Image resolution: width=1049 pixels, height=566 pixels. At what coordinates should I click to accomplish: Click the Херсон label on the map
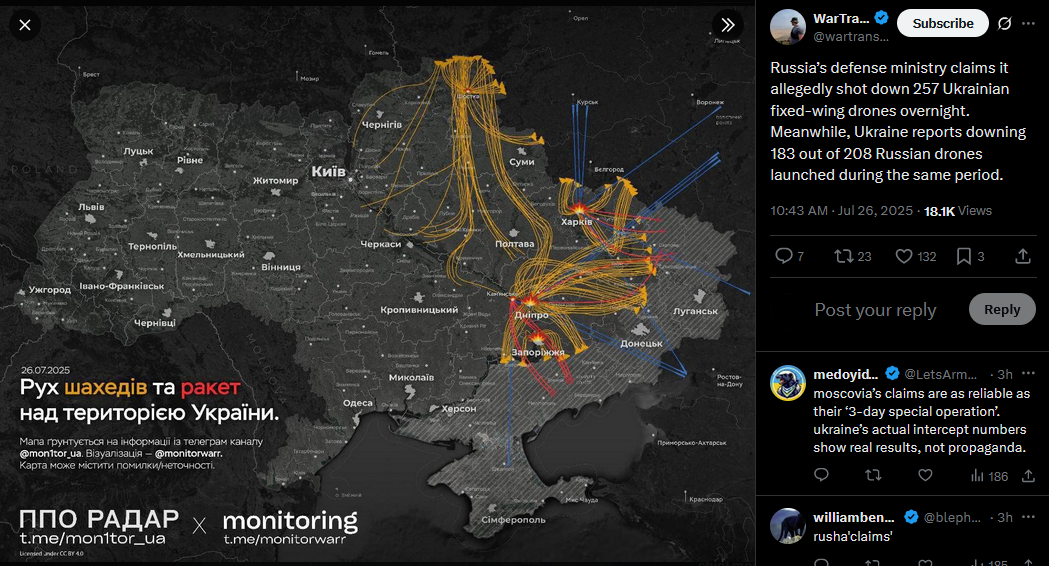pos(458,408)
